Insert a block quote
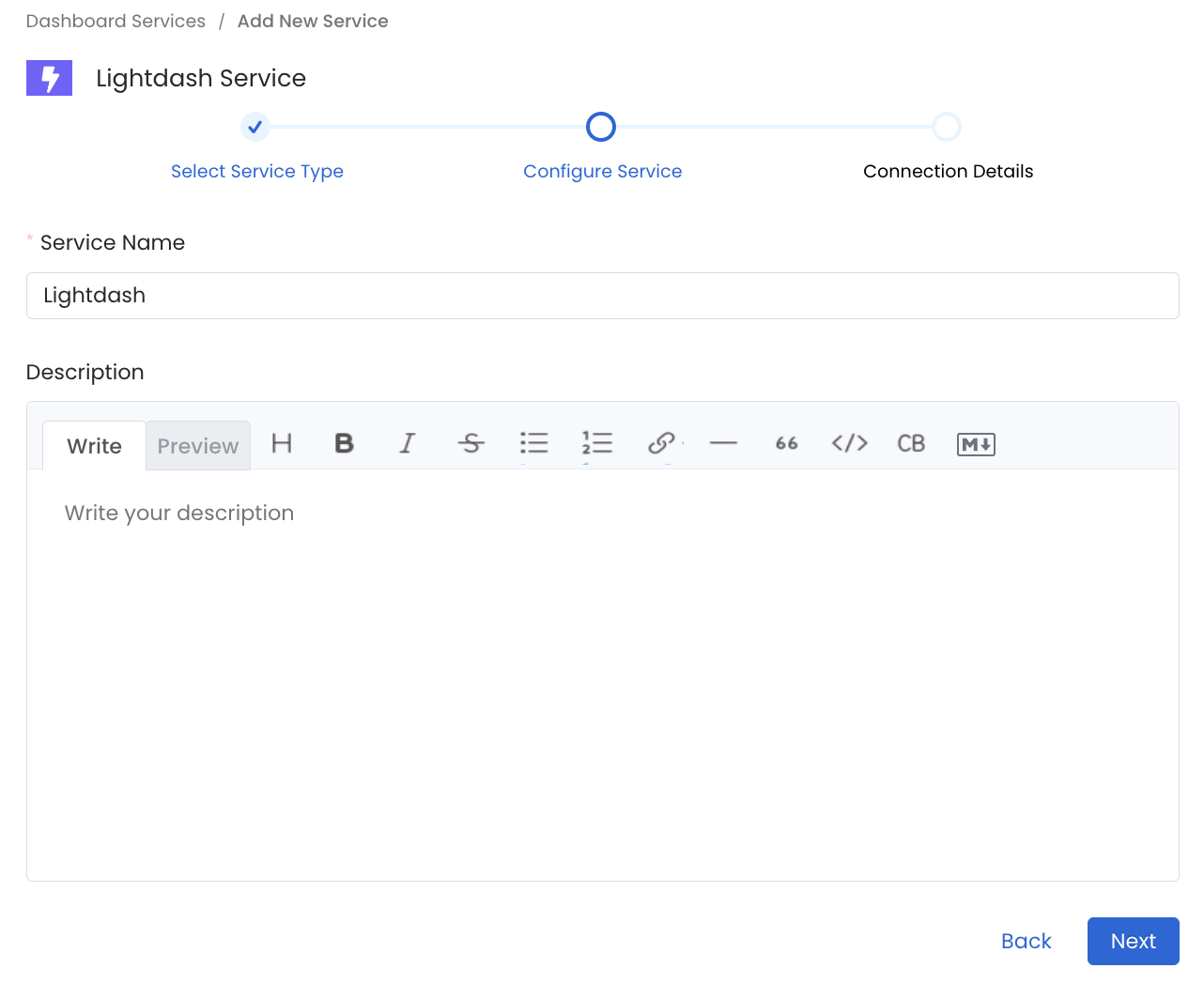The image size is (1204, 999). coord(786,443)
